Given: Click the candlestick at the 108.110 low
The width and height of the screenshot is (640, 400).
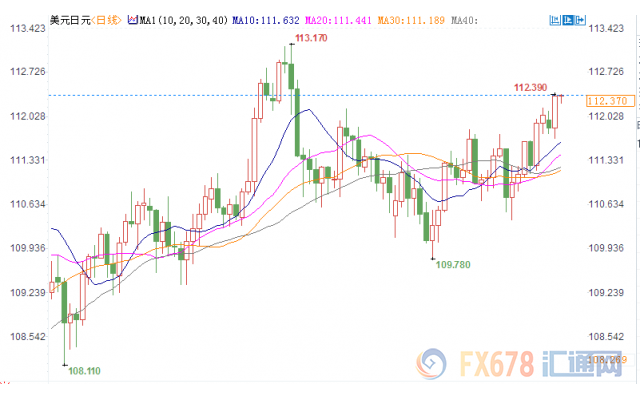Looking at the screenshot, I should [x=64, y=302].
